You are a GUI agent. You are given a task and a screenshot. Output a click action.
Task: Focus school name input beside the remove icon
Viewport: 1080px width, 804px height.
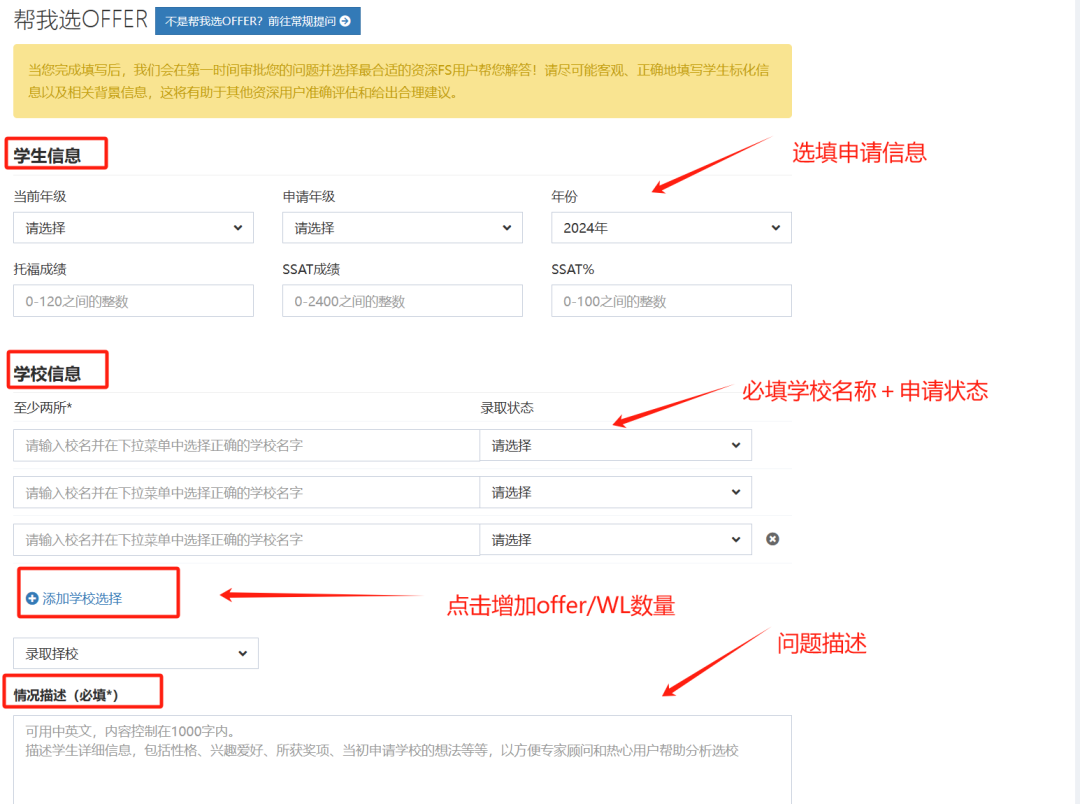[247, 539]
